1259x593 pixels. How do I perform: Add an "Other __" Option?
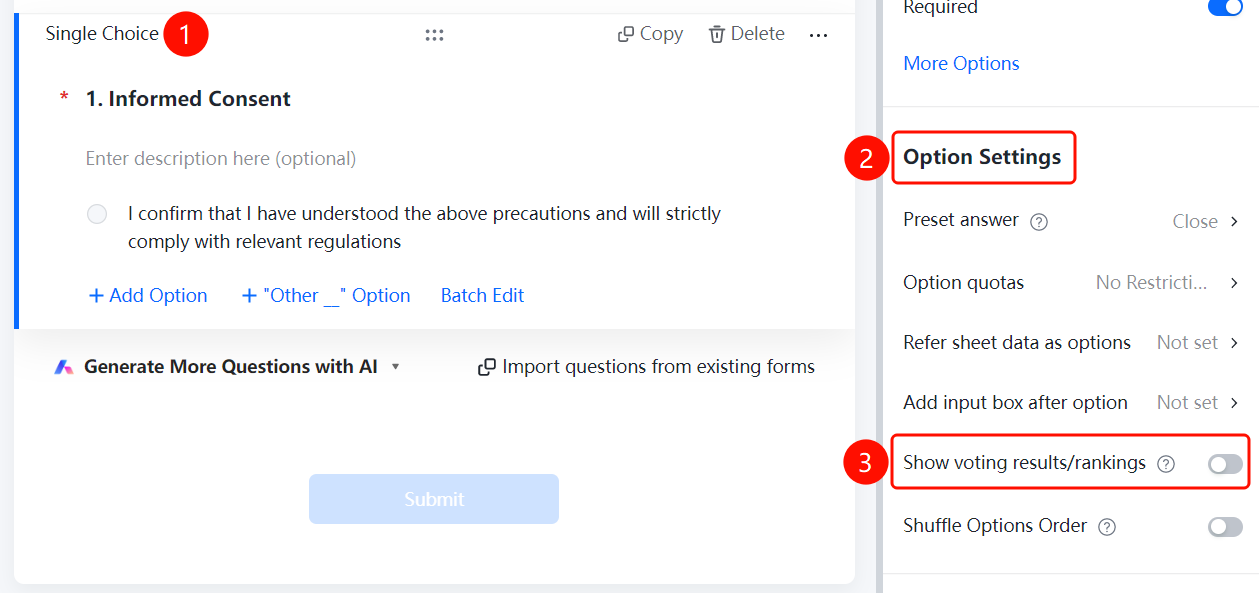pos(326,295)
